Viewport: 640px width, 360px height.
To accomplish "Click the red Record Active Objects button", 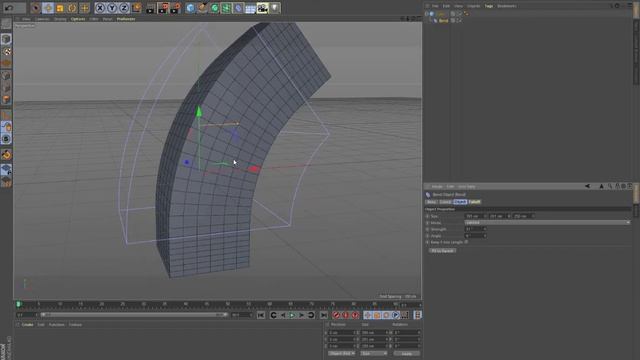I will coord(336,315).
